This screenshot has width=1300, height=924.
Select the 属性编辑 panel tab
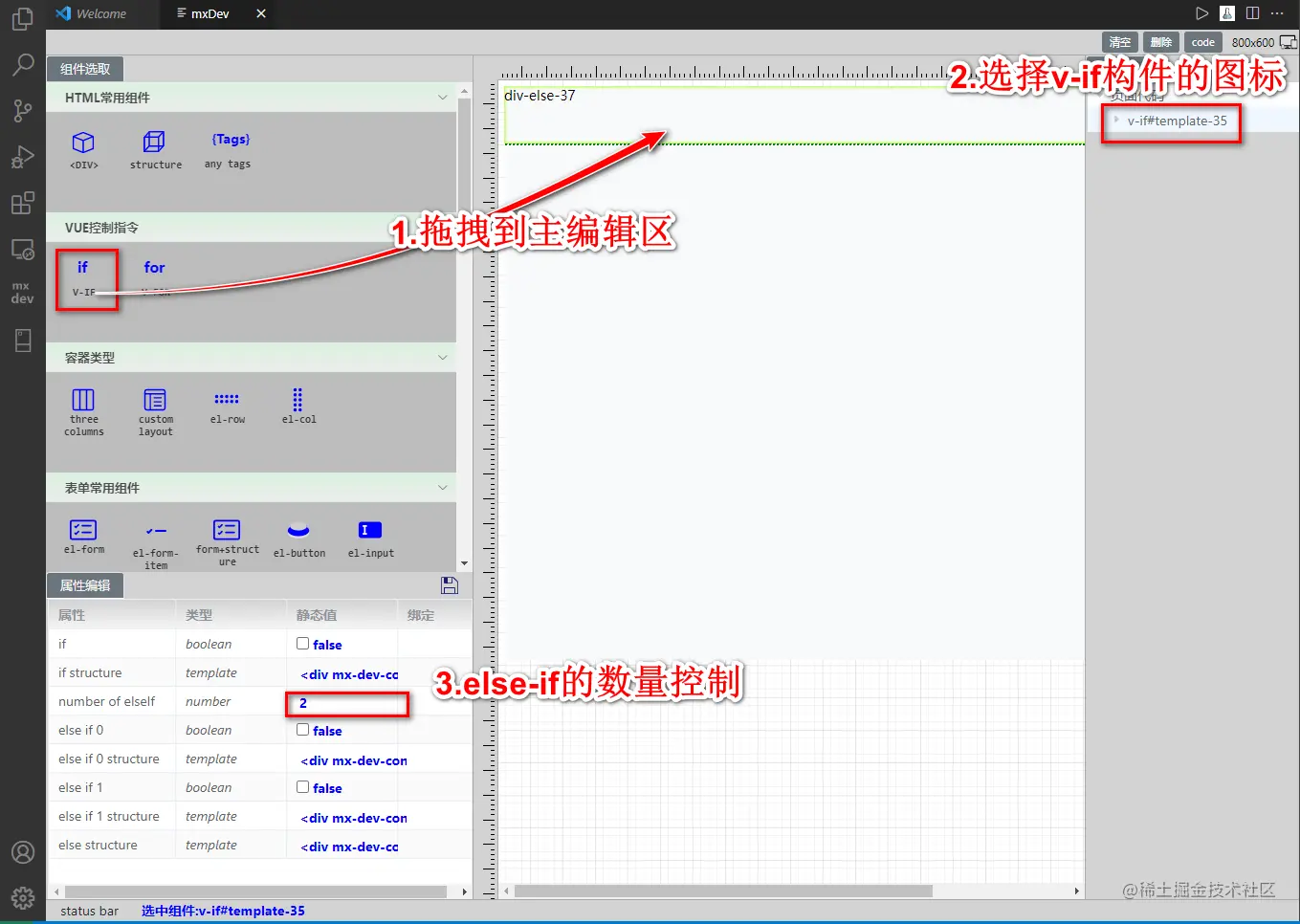tap(85, 585)
